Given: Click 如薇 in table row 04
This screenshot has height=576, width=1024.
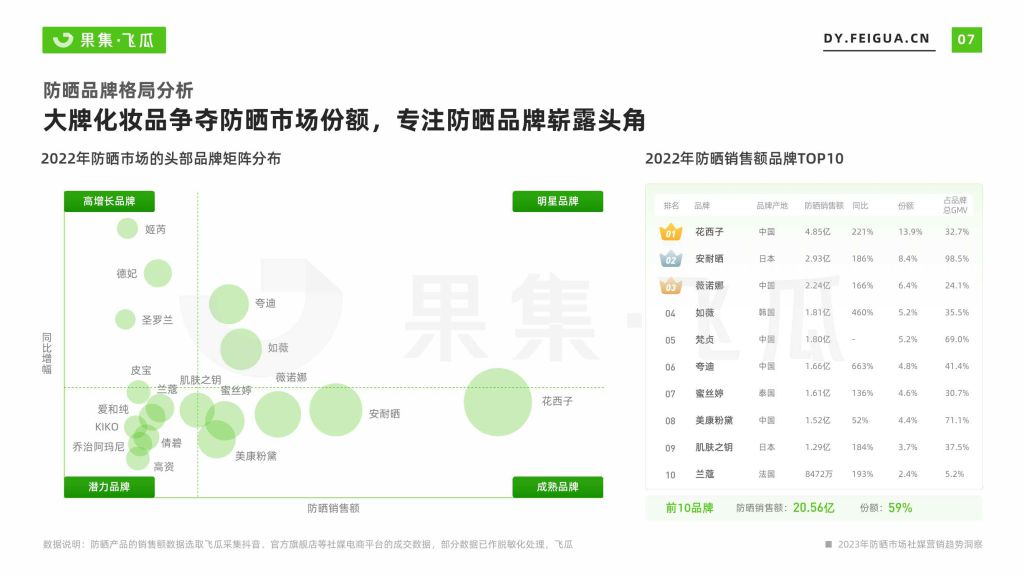Looking at the screenshot, I should click(705, 313).
